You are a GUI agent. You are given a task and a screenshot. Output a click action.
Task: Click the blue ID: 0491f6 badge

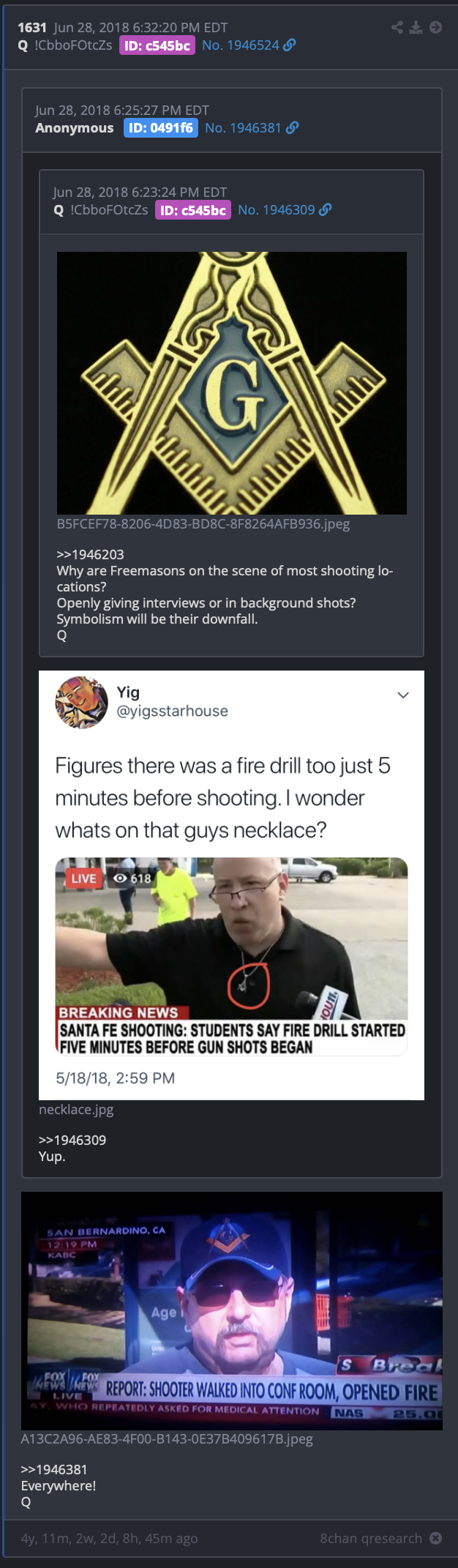tap(161, 128)
